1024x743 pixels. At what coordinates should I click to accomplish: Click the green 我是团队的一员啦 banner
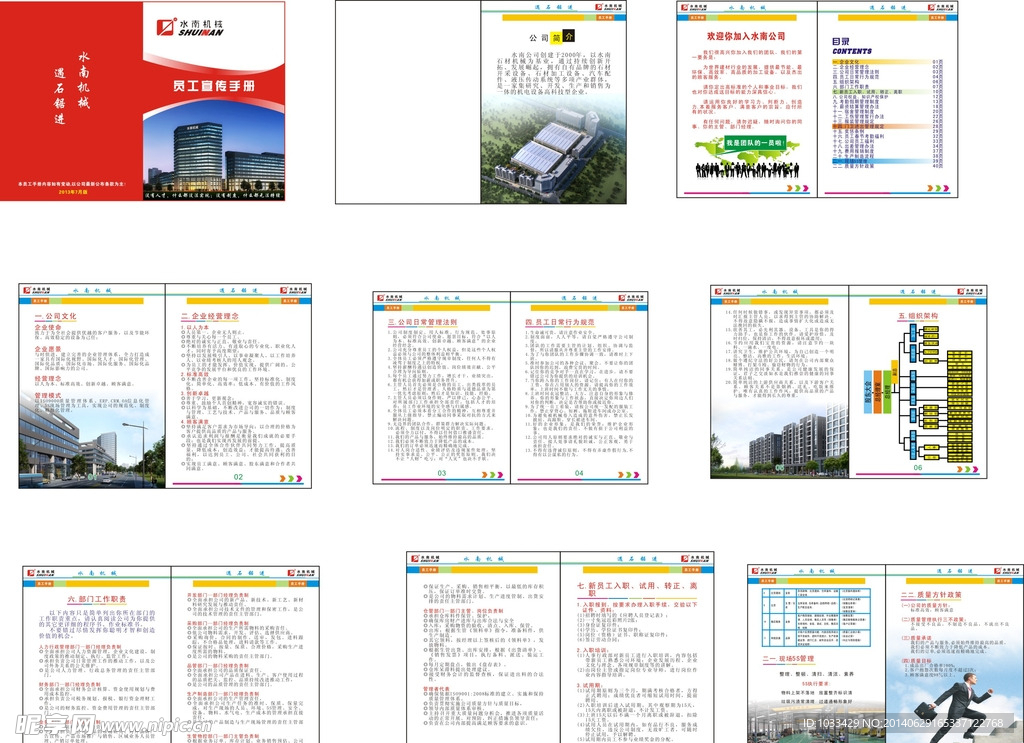(x=754, y=142)
